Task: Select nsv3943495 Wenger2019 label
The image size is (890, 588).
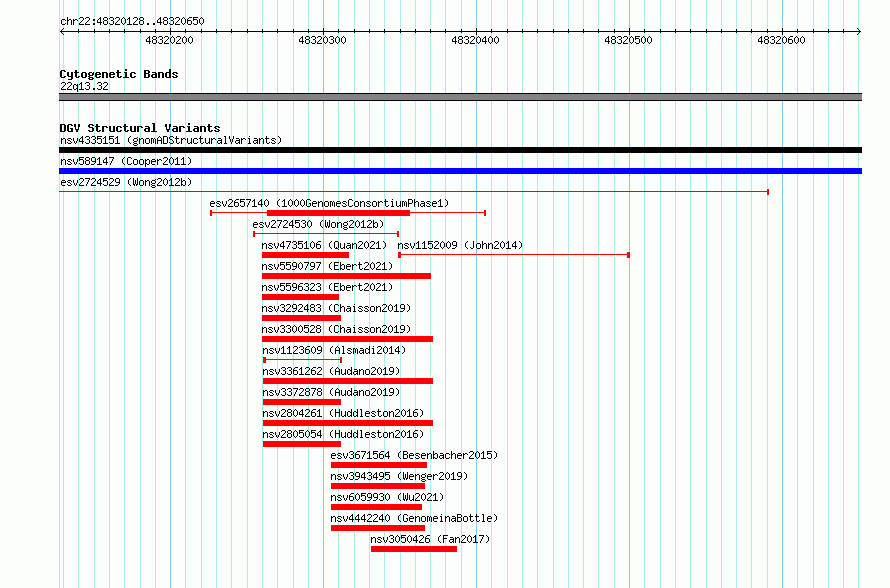Action: point(399,476)
